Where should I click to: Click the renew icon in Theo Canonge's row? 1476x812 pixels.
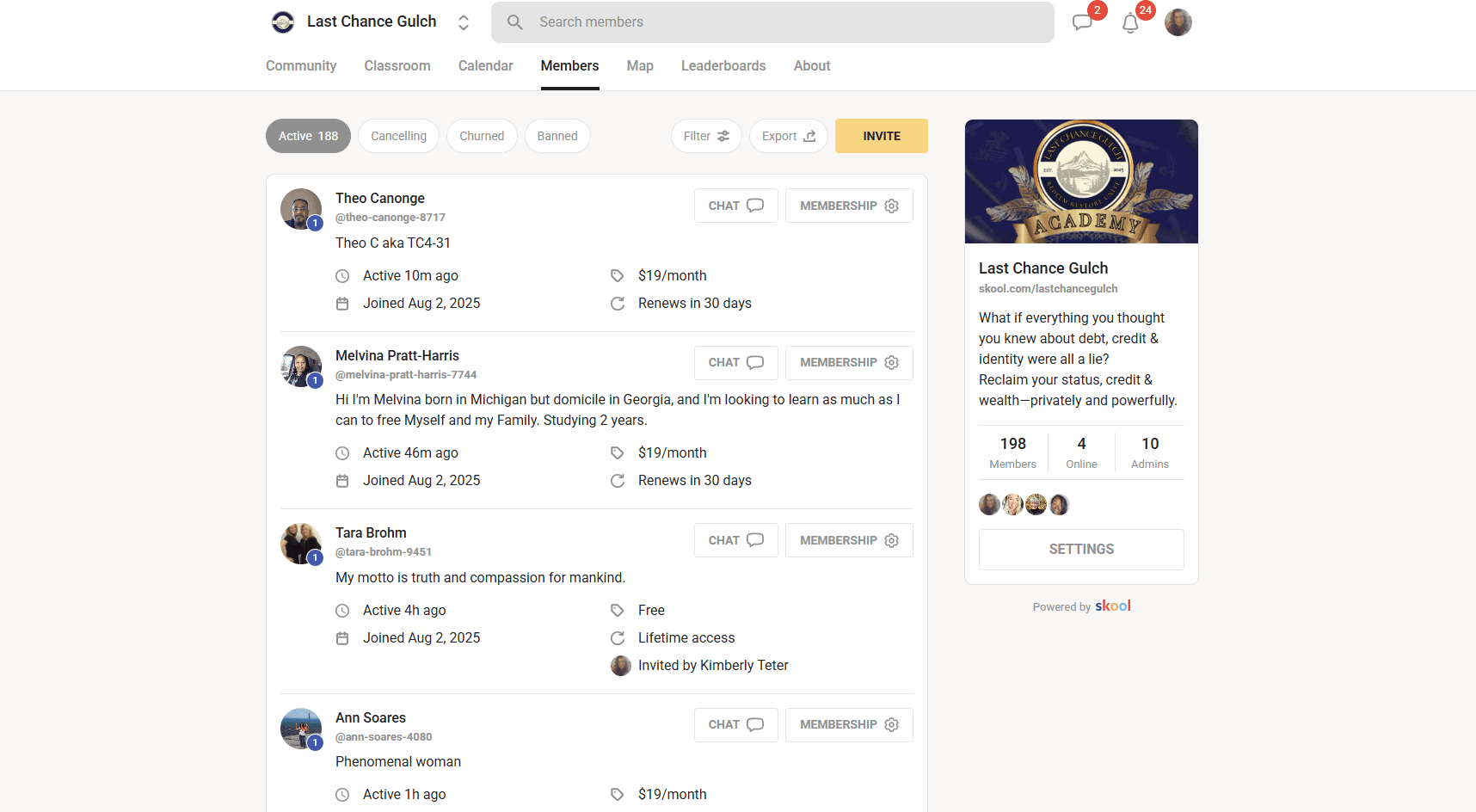(x=618, y=304)
